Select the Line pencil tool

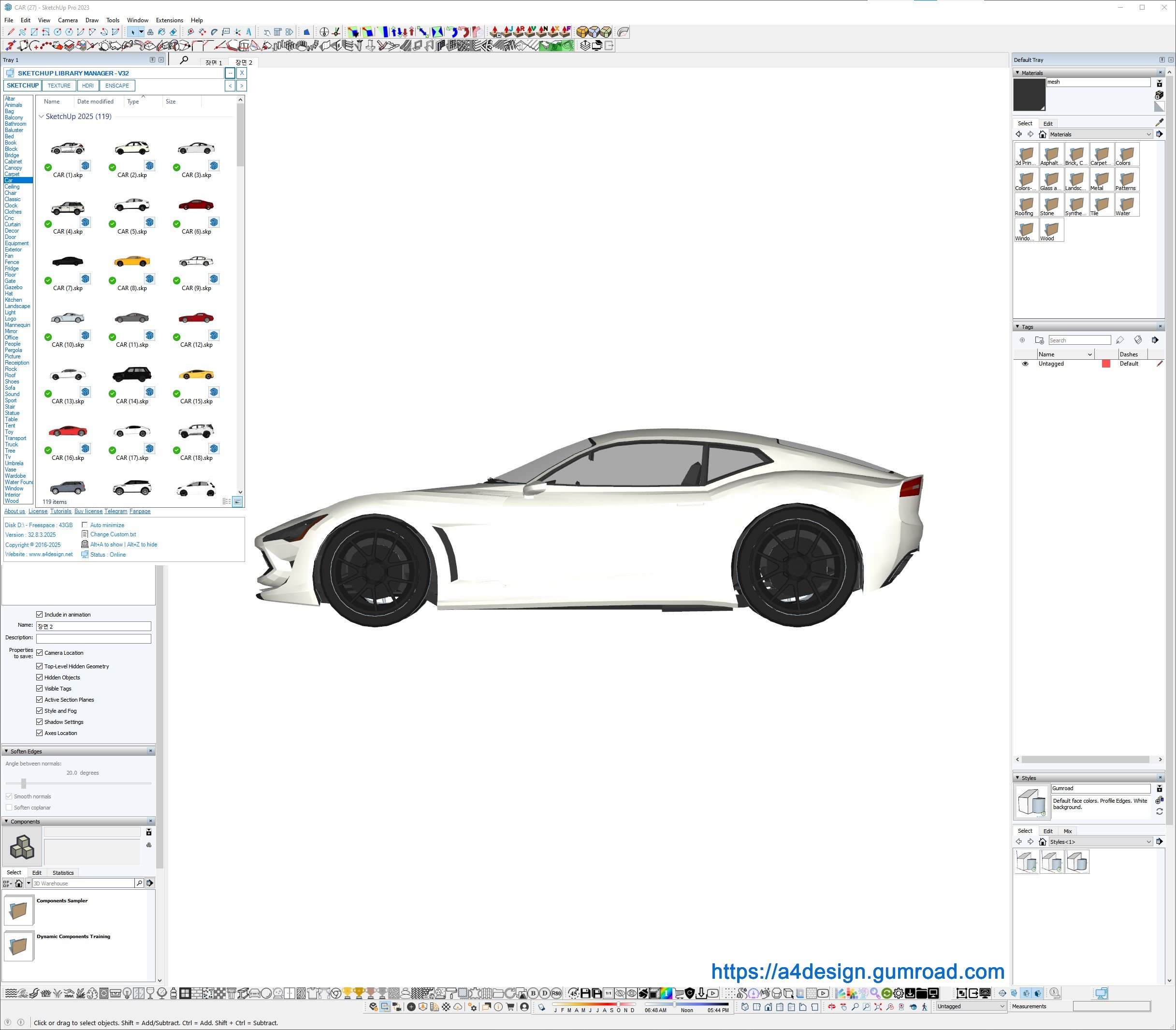(11, 32)
